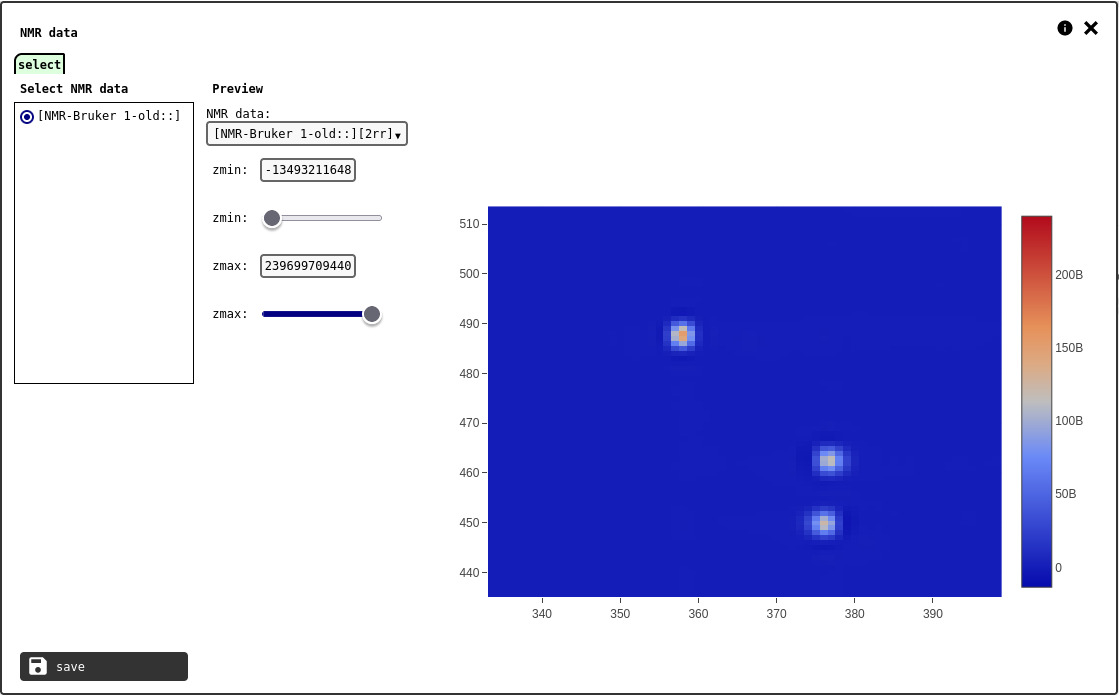This screenshot has width=1119, height=695.
Task: Focus the zmin value input field
Action: (x=308, y=170)
